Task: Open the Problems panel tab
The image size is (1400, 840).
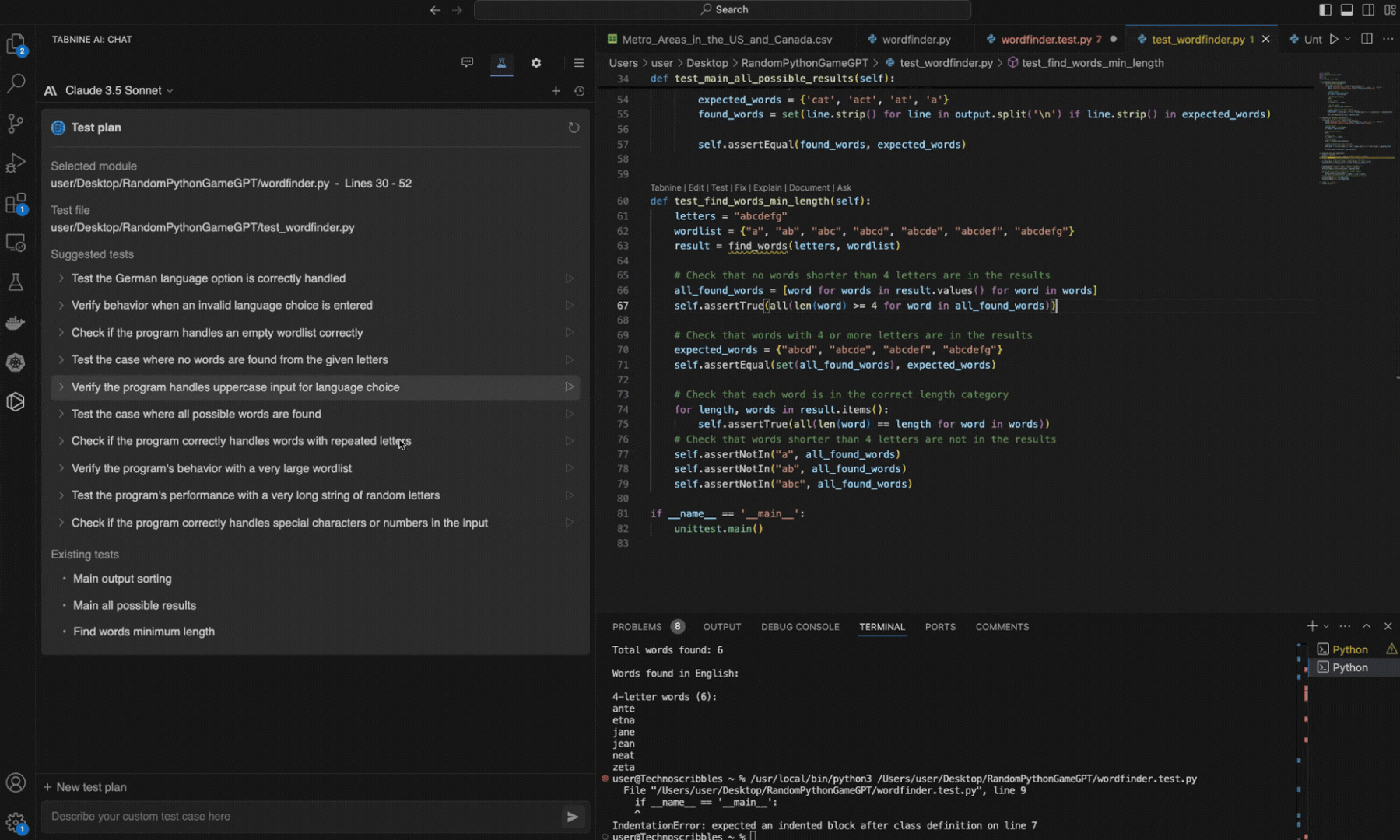Action: (637, 627)
